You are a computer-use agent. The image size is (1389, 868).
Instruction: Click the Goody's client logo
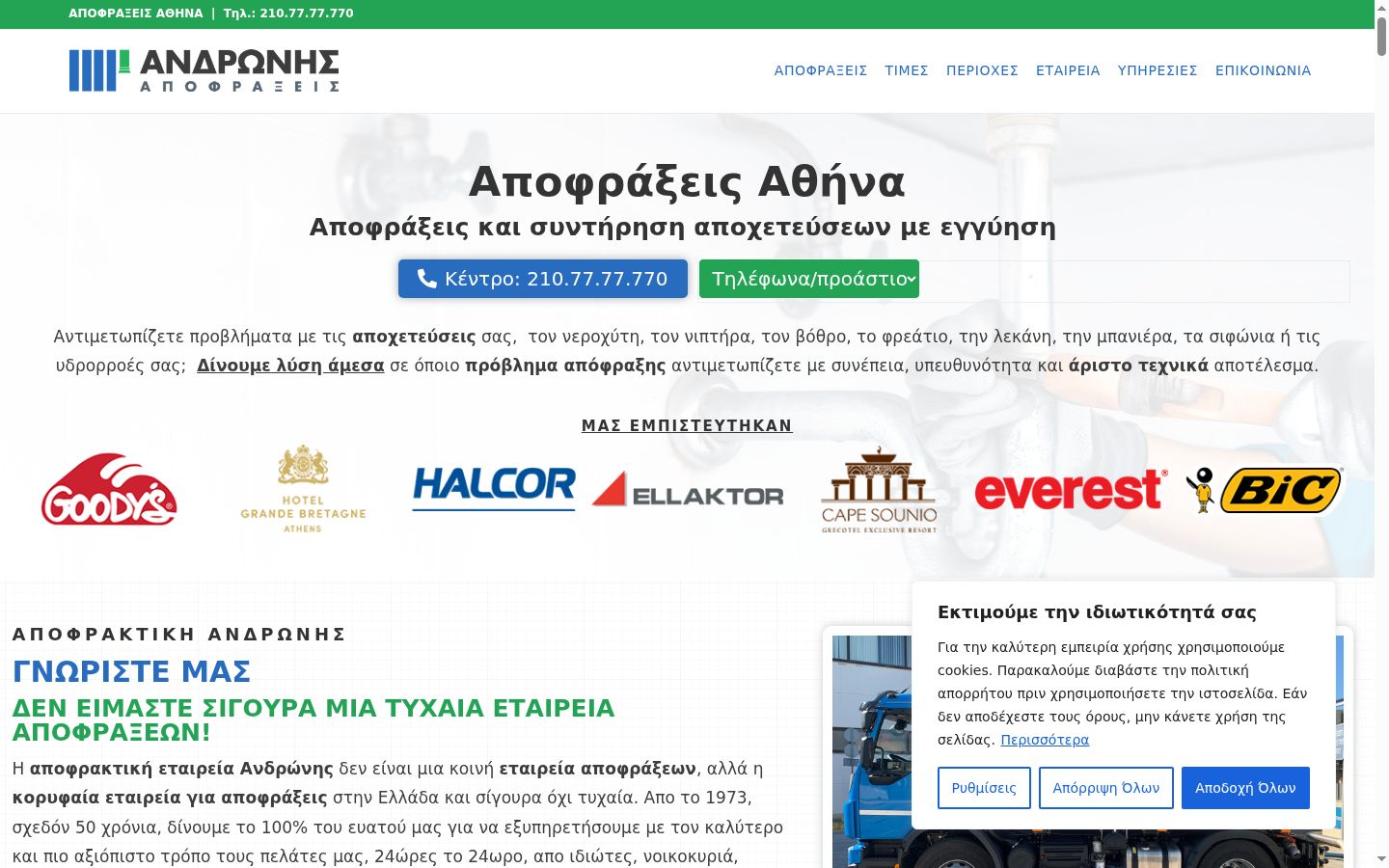tap(109, 490)
